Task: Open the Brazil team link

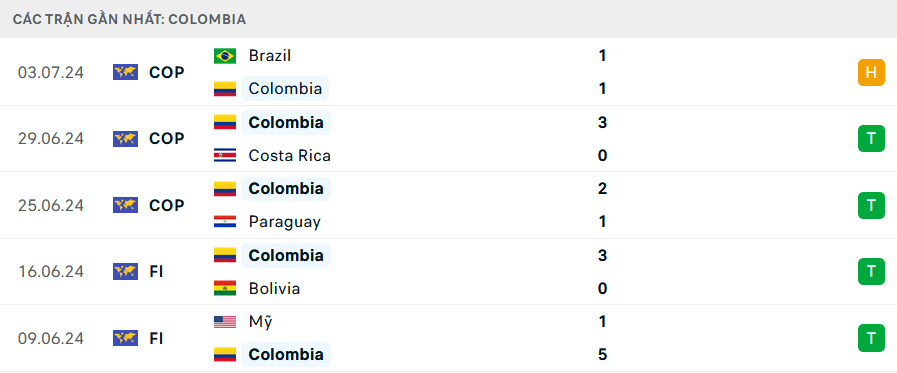Action: tap(270, 55)
